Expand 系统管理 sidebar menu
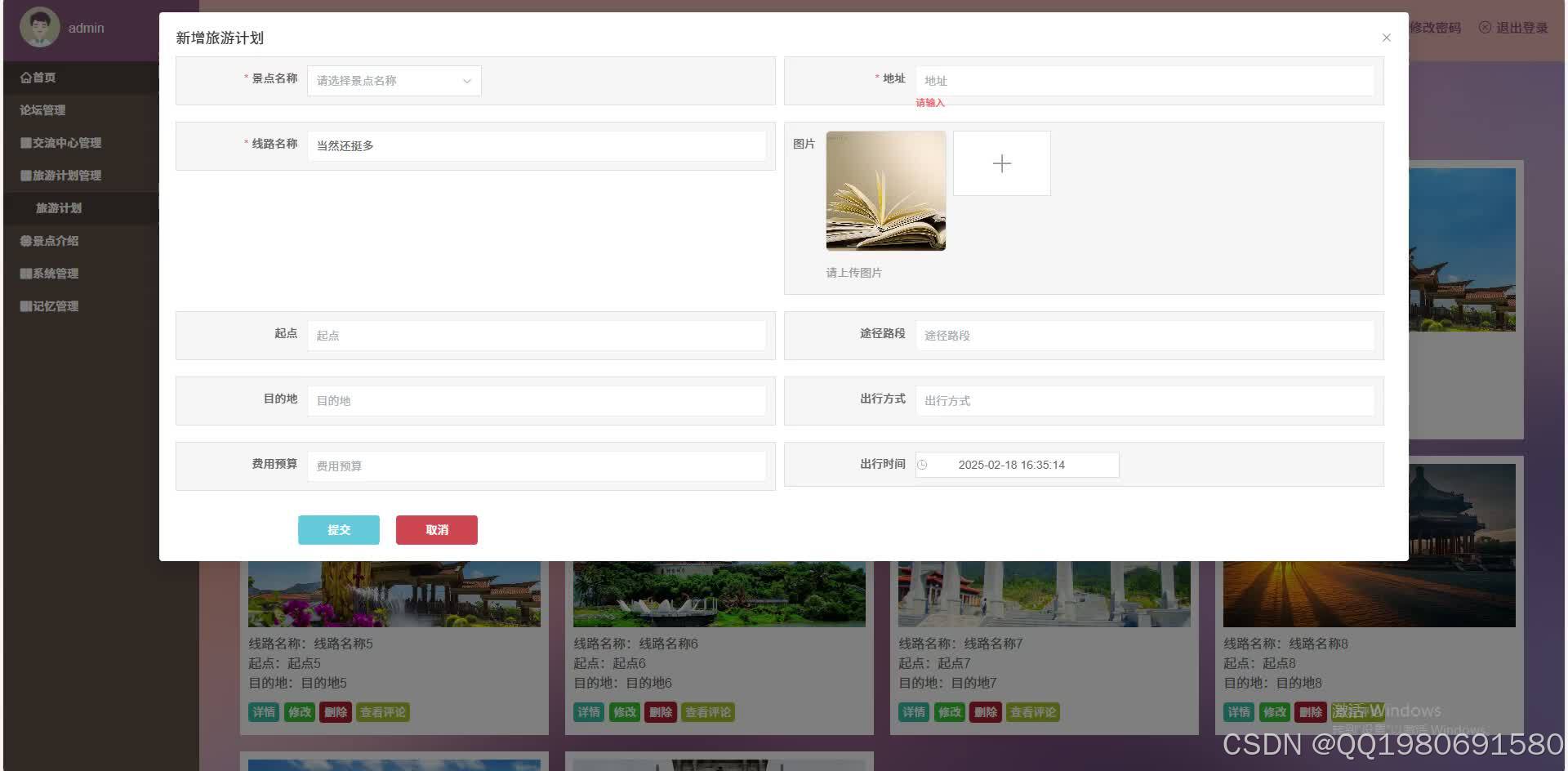This screenshot has height=771, width=1568. pyautogui.click(x=81, y=274)
